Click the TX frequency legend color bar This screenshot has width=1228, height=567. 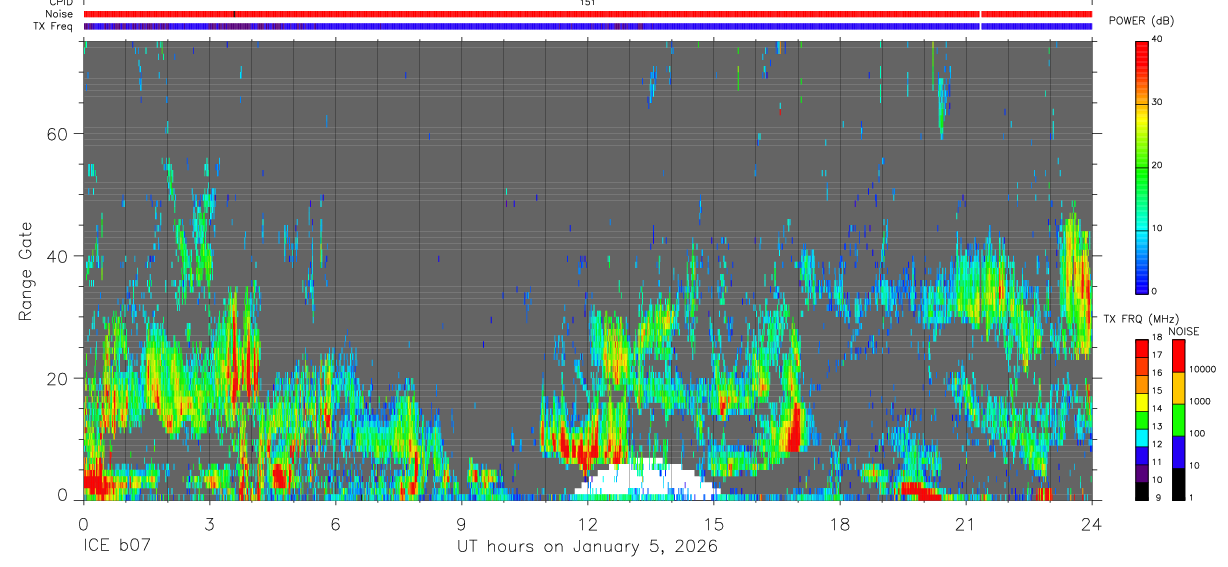tap(1142, 419)
